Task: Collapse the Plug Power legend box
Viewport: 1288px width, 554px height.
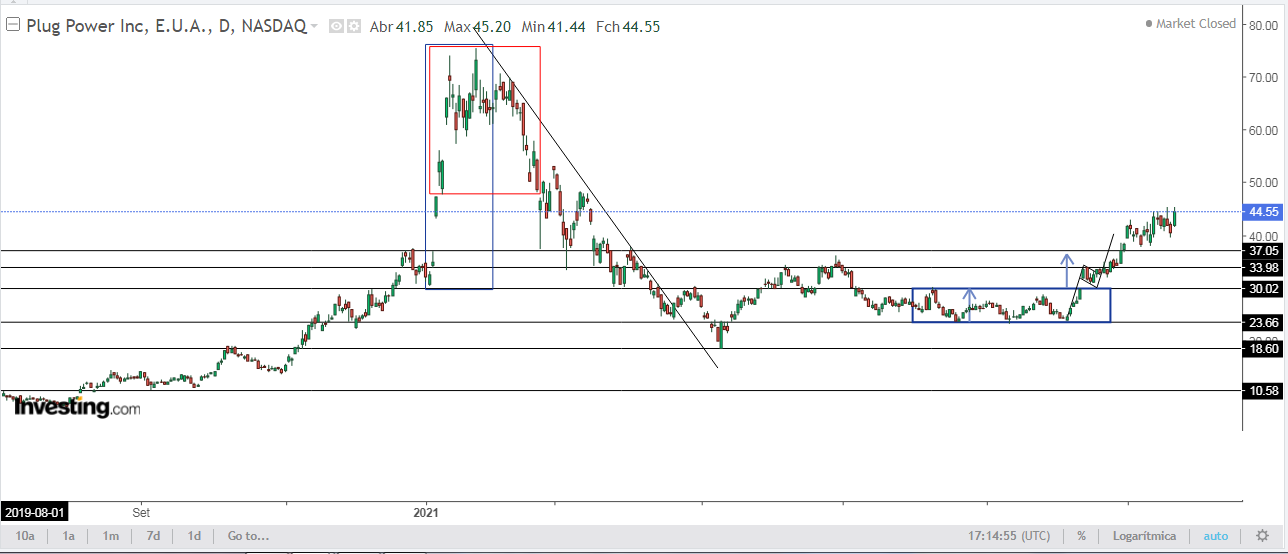Action: 12,26
